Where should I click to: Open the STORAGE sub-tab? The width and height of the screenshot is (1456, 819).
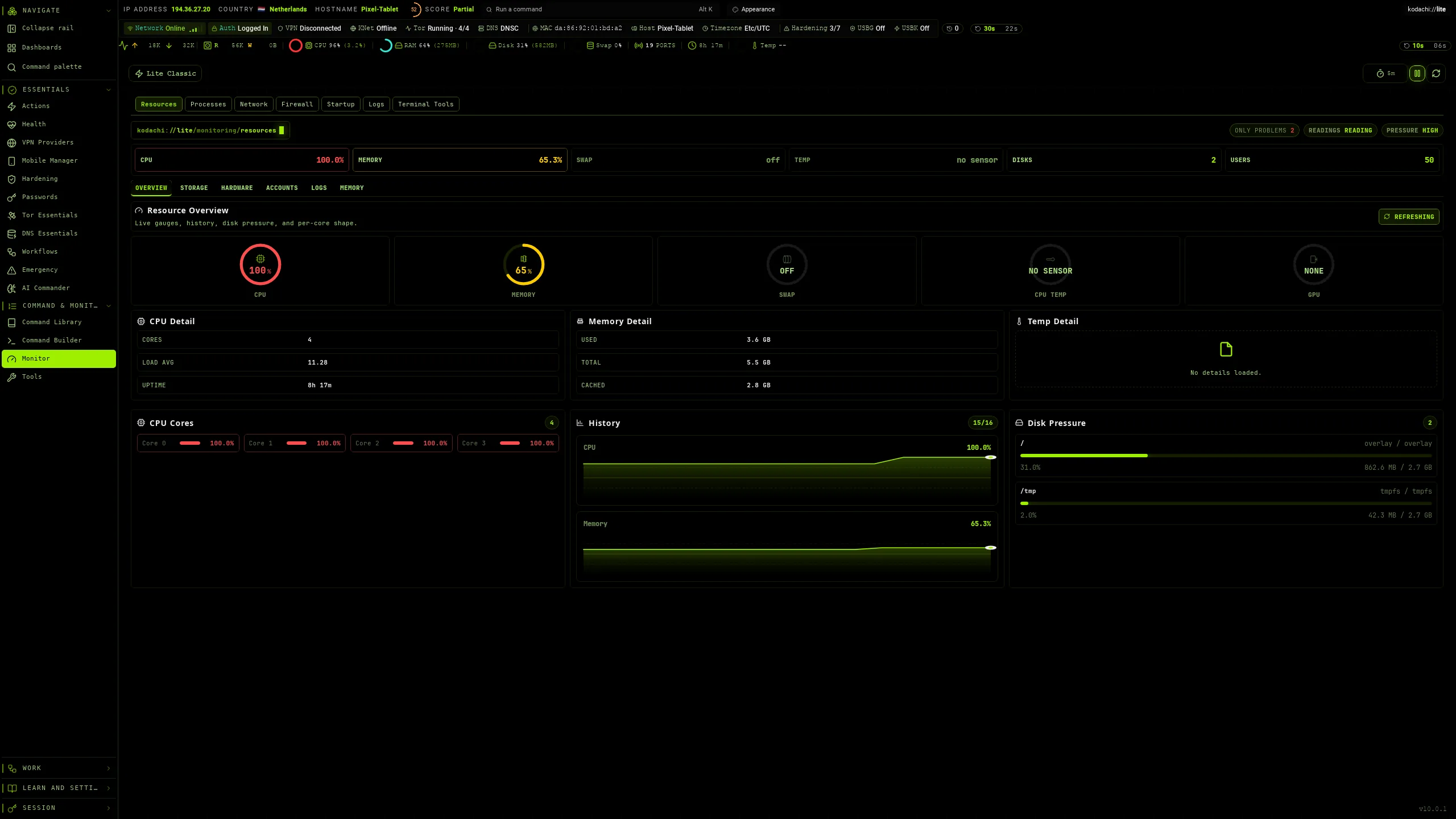click(x=194, y=188)
